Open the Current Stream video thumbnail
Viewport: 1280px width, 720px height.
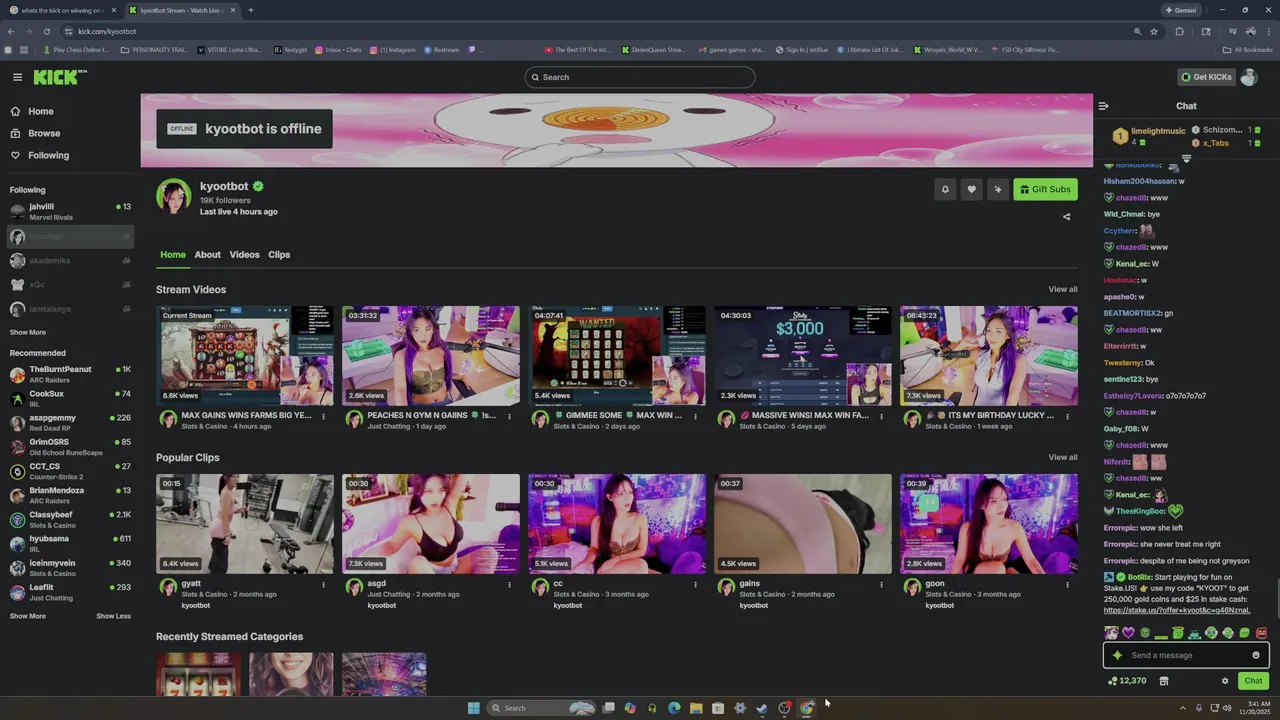[245, 356]
